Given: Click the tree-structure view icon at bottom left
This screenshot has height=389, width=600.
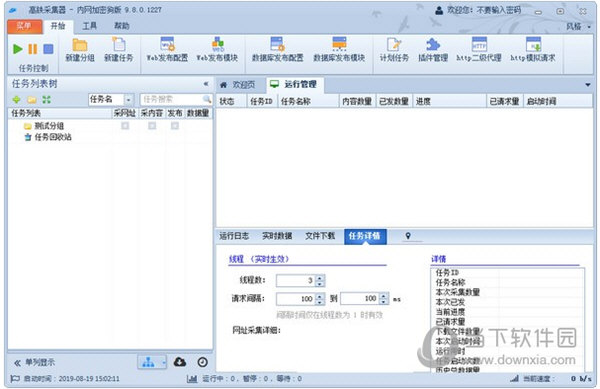Looking at the screenshot, I should 148,362.
